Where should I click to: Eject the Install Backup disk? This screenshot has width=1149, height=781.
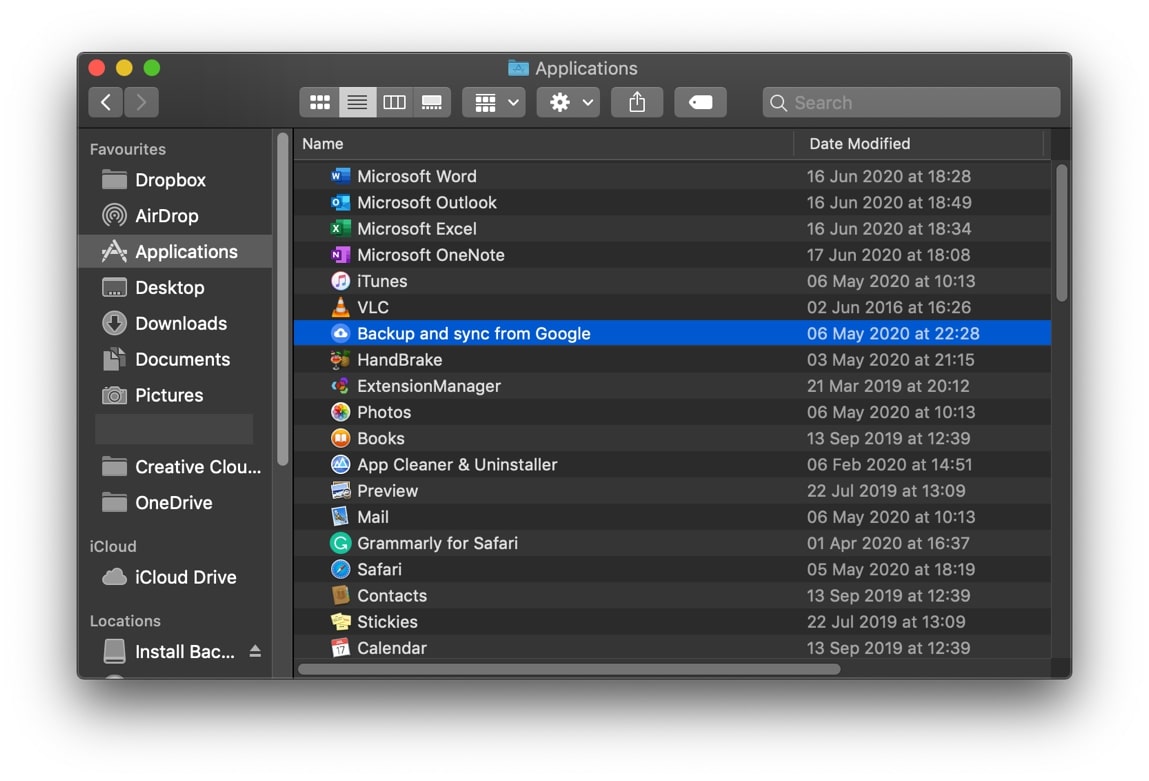coord(254,651)
